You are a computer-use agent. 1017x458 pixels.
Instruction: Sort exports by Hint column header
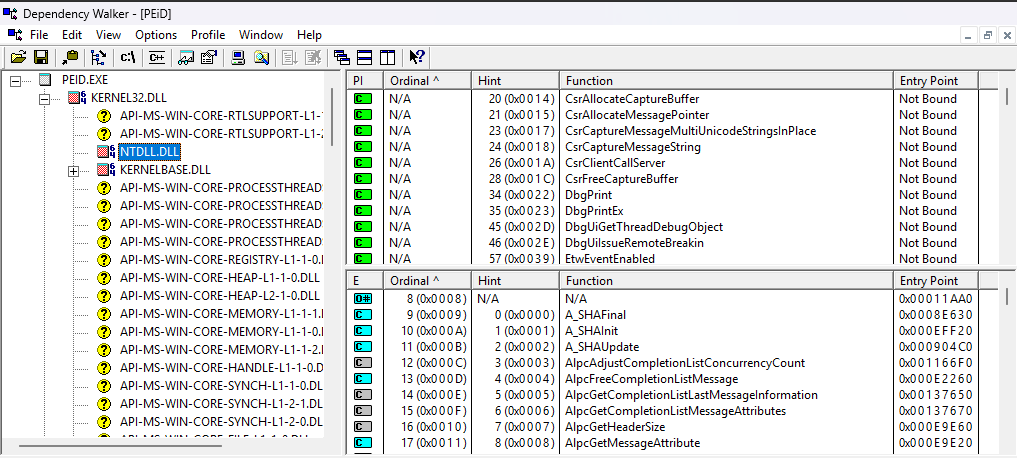click(516, 281)
